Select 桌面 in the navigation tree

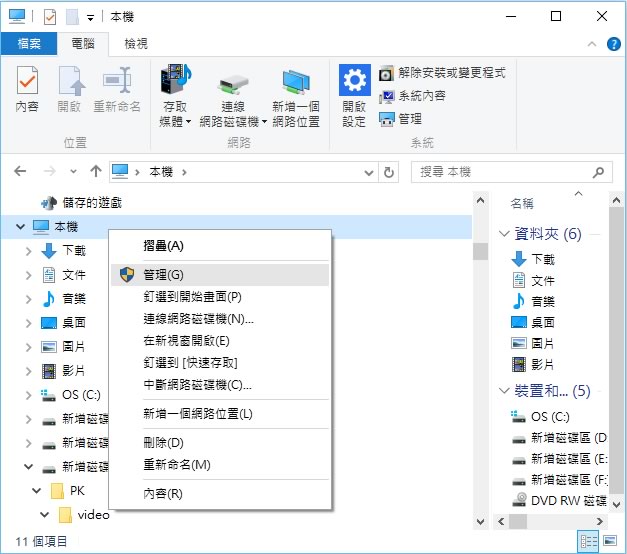(x=74, y=322)
